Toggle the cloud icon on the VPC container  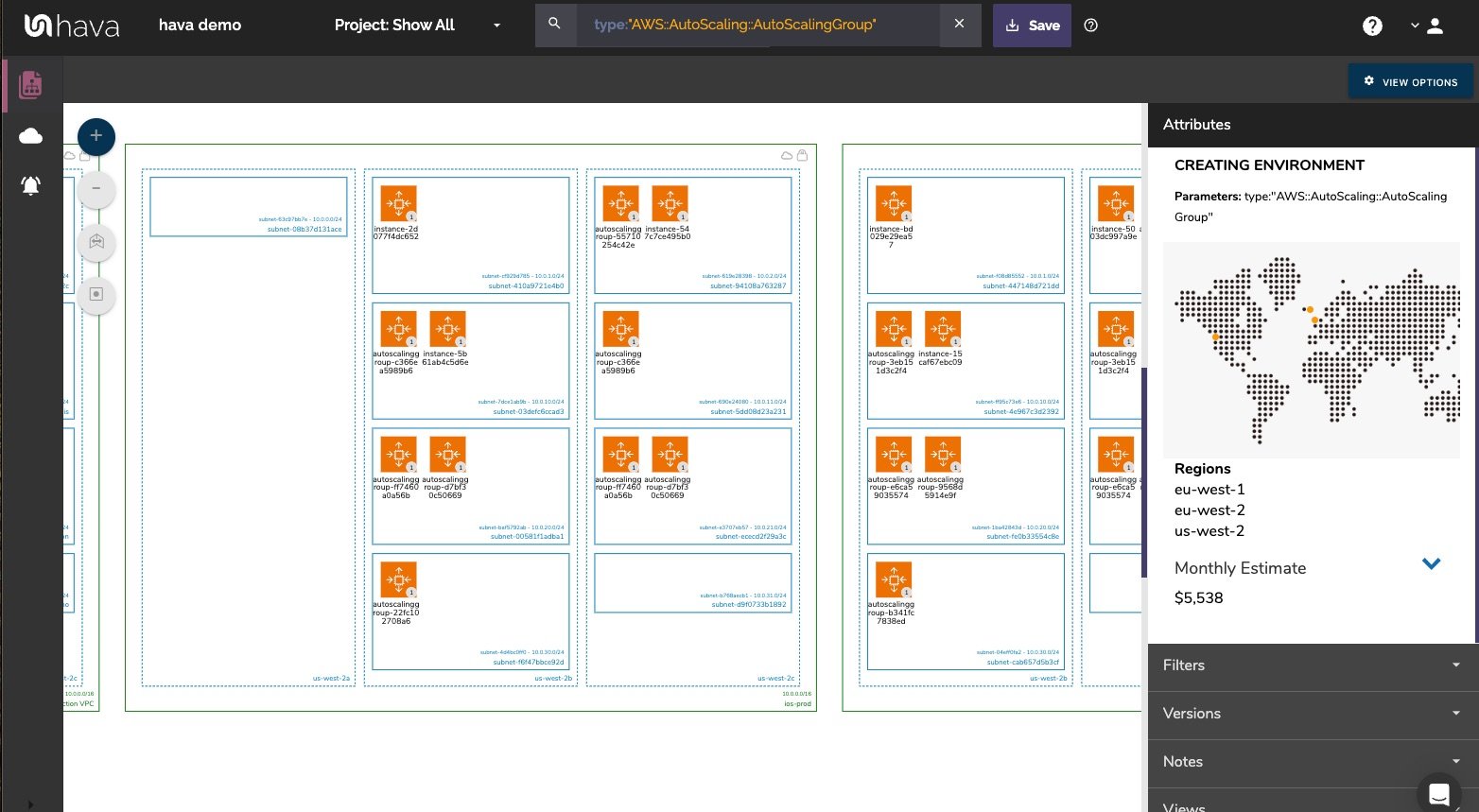coord(787,156)
